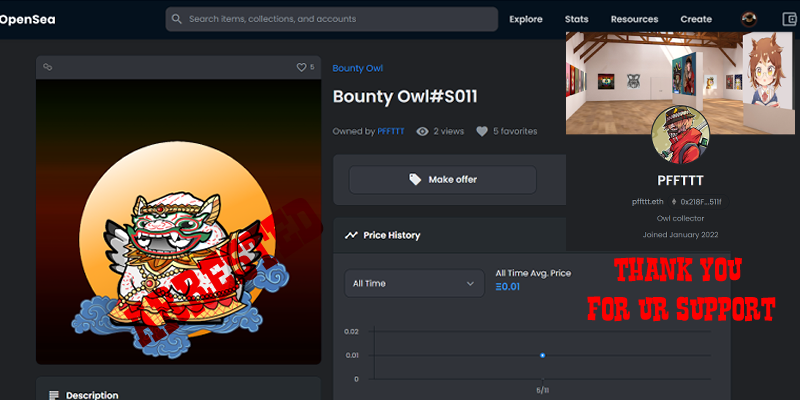The image size is (800, 400).
Task: Click the Ethereum icon beside address
Action: pyautogui.click(x=674, y=202)
